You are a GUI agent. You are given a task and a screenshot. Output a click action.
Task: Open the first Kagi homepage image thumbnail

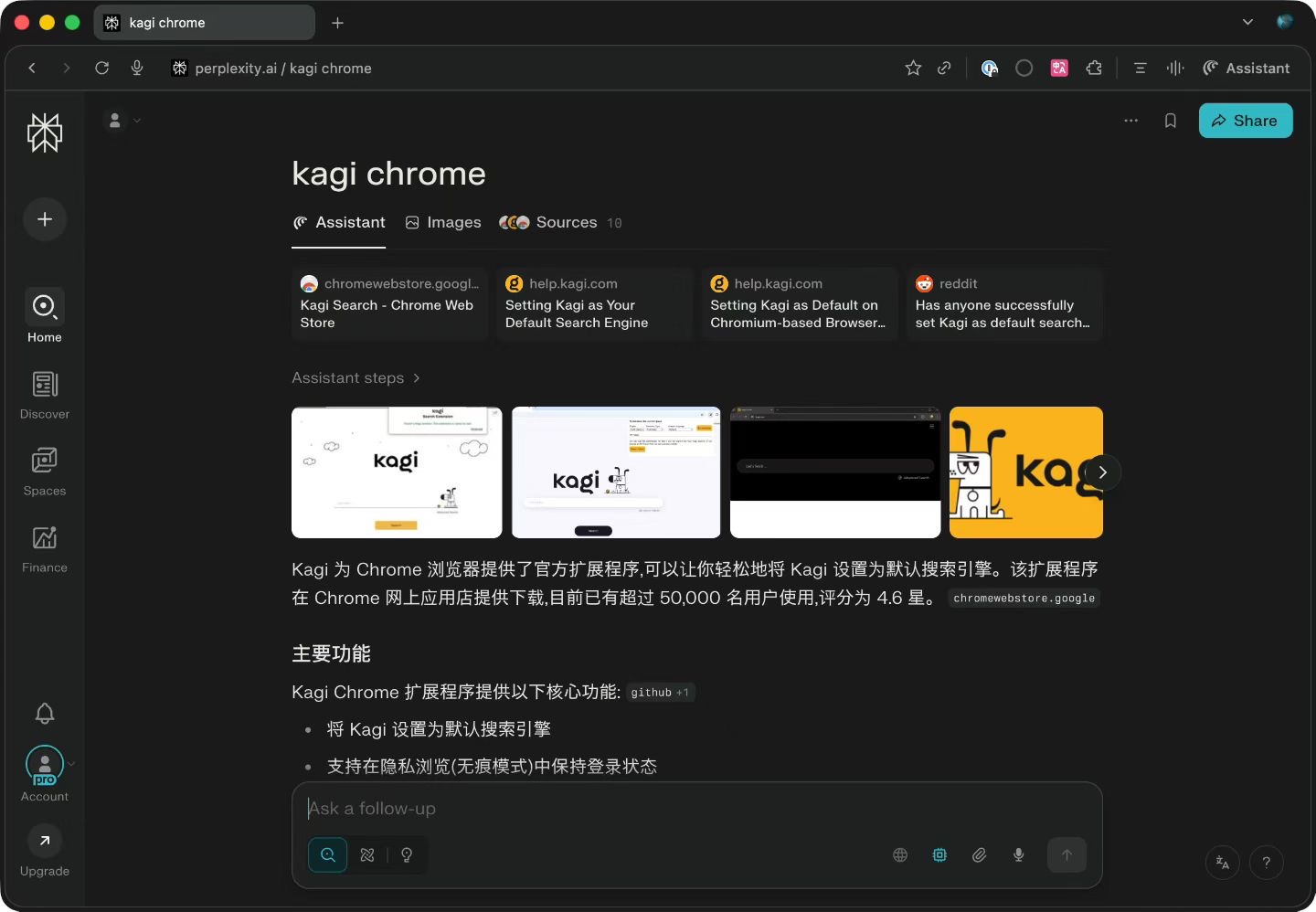[397, 472]
